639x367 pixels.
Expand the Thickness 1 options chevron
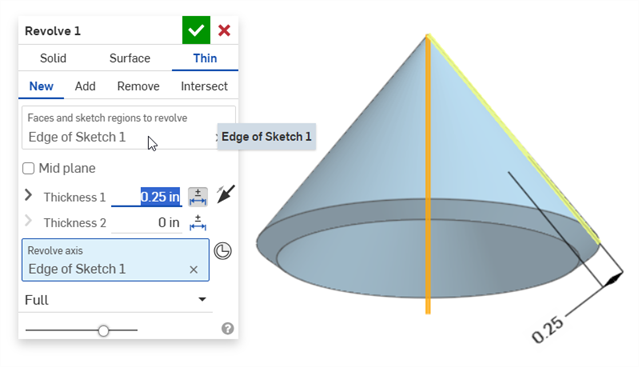[x=28, y=195]
